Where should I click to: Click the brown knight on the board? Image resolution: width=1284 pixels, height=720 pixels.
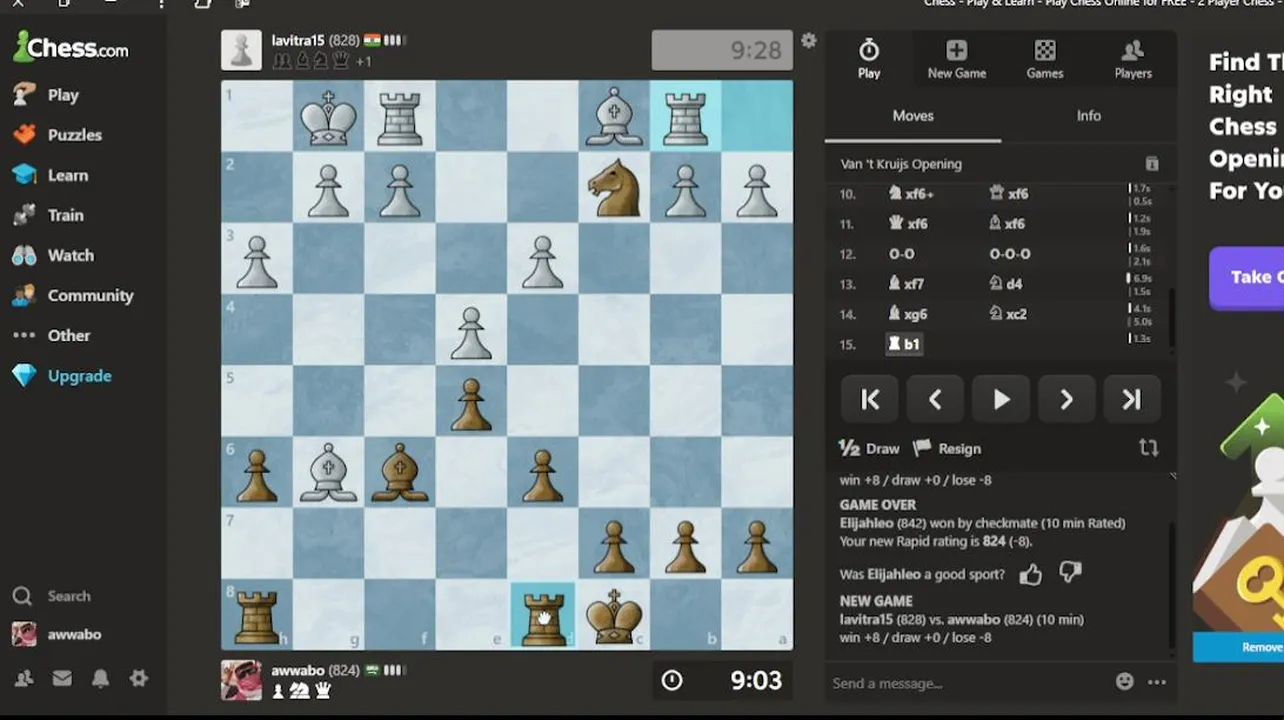[x=614, y=188]
